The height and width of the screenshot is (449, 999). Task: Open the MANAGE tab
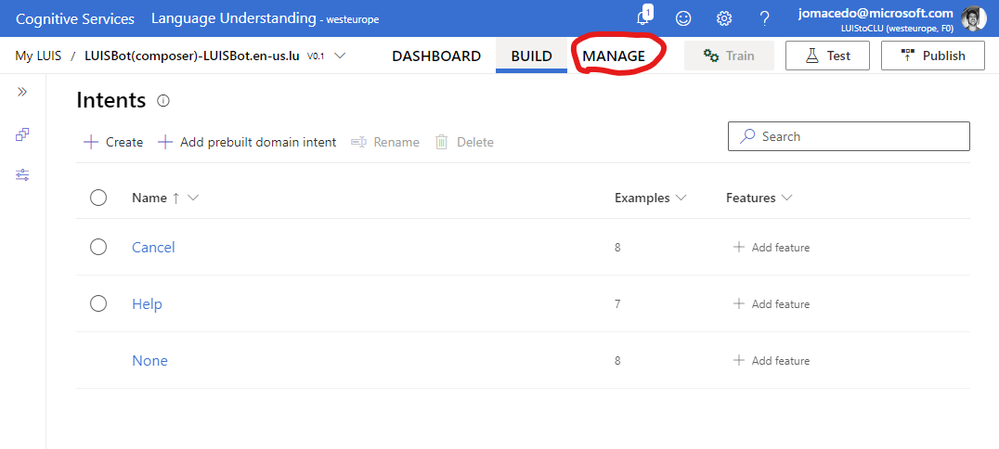[614, 56]
